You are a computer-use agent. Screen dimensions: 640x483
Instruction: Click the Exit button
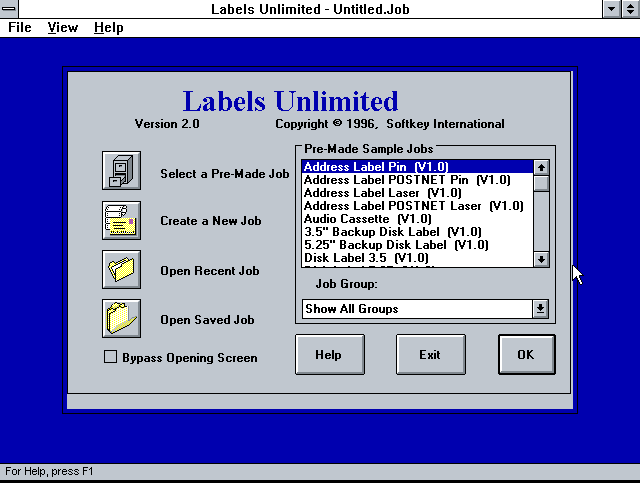pyautogui.click(x=431, y=354)
